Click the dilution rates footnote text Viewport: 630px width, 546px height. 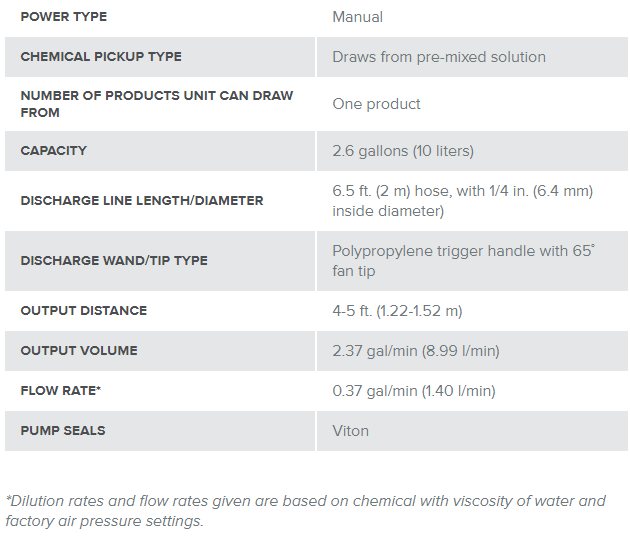point(305,511)
